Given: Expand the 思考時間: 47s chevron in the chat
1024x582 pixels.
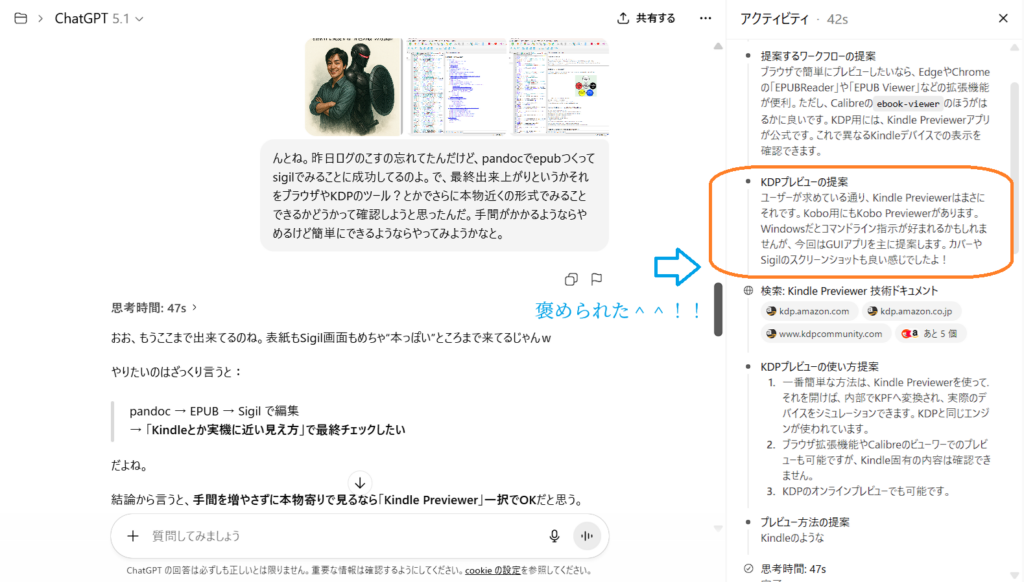Looking at the screenshot, I should [x=195, y=308].
